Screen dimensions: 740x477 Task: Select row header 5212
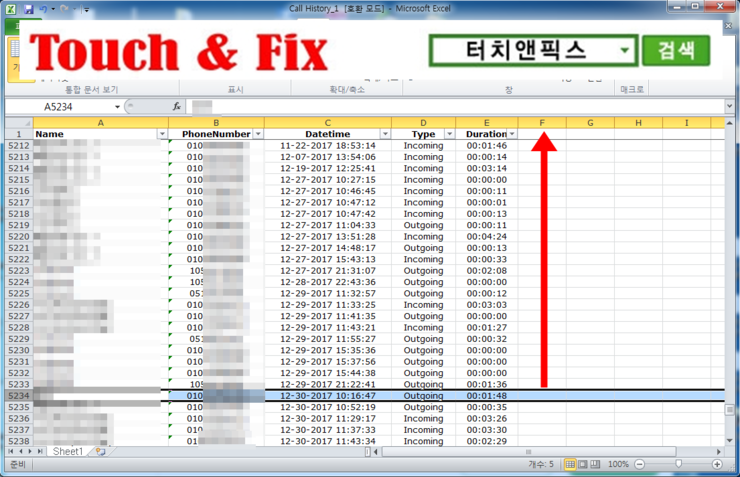pyautogui.click(x=19, y=145)
